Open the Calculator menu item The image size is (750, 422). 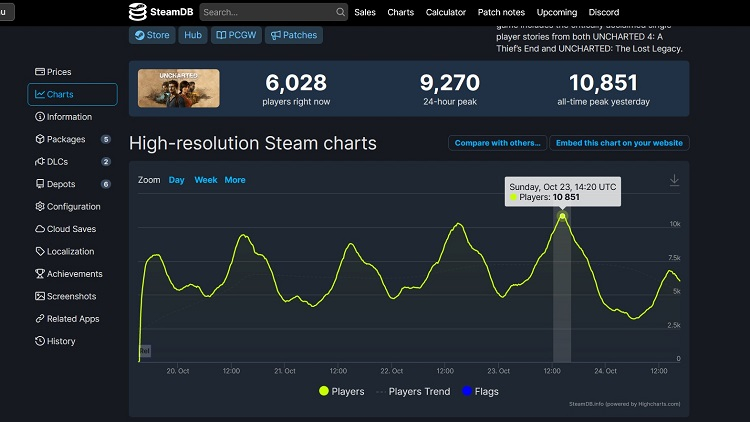coord(446,12)
